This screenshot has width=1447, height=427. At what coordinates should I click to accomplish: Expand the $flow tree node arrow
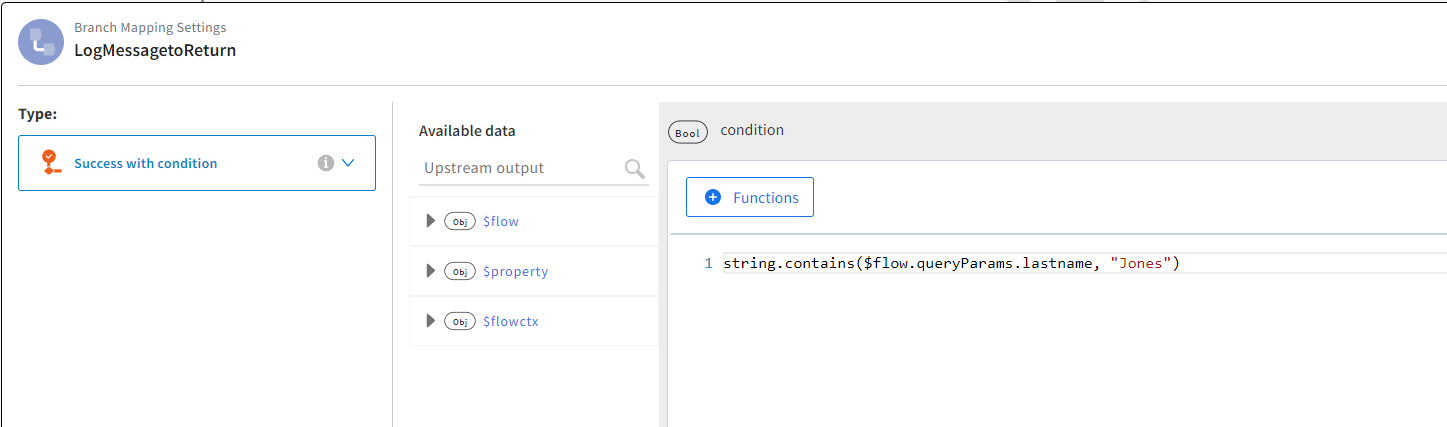click(431, 221)
